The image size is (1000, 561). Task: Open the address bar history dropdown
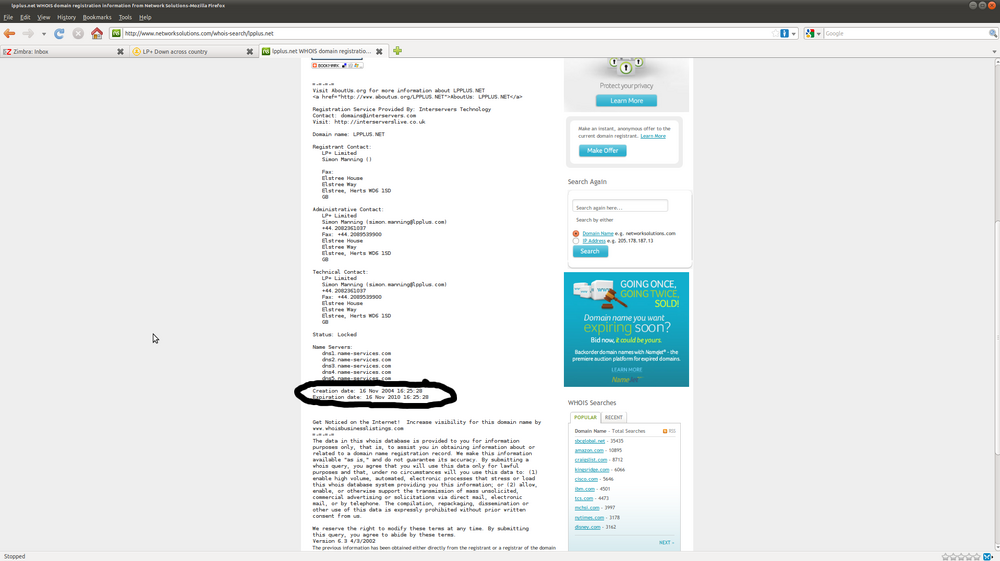pos(793,33)
